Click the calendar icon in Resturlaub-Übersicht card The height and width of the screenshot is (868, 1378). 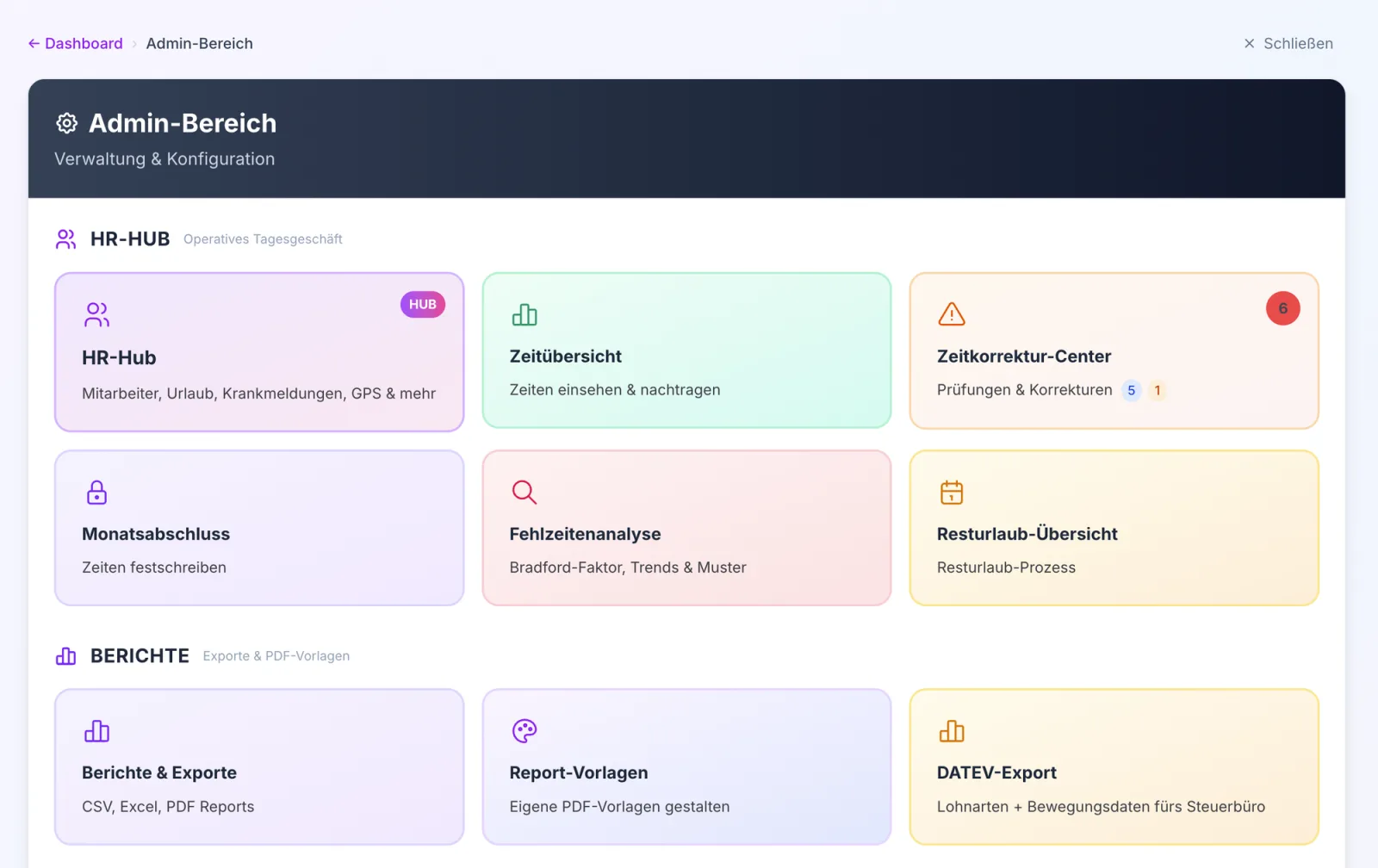952,492
